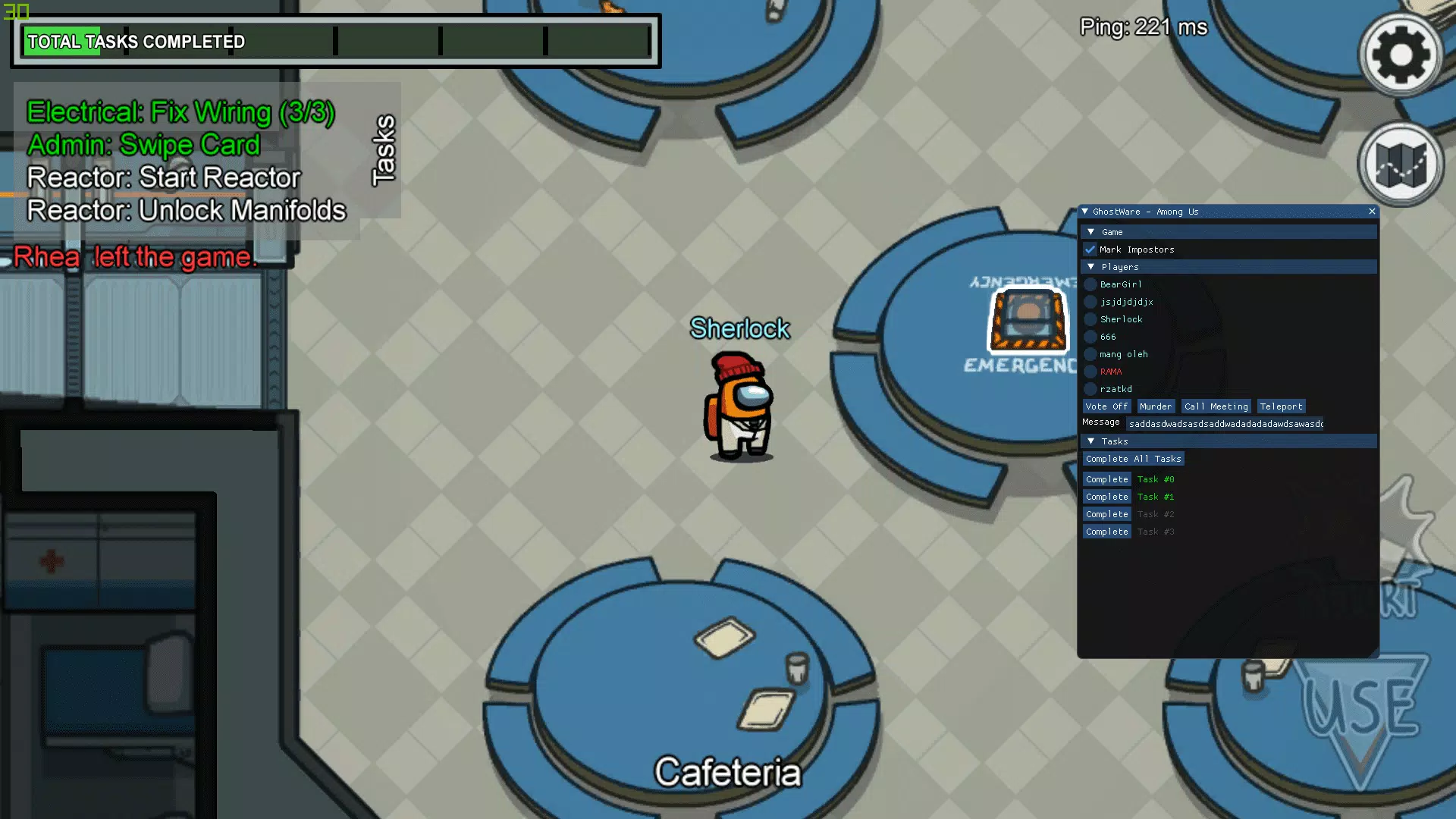Image resolution: width=1456 pixels, height=819 pixels.
Task: Toggle rzatkd player visibility checkbox
Action: tap(1091, 389)
